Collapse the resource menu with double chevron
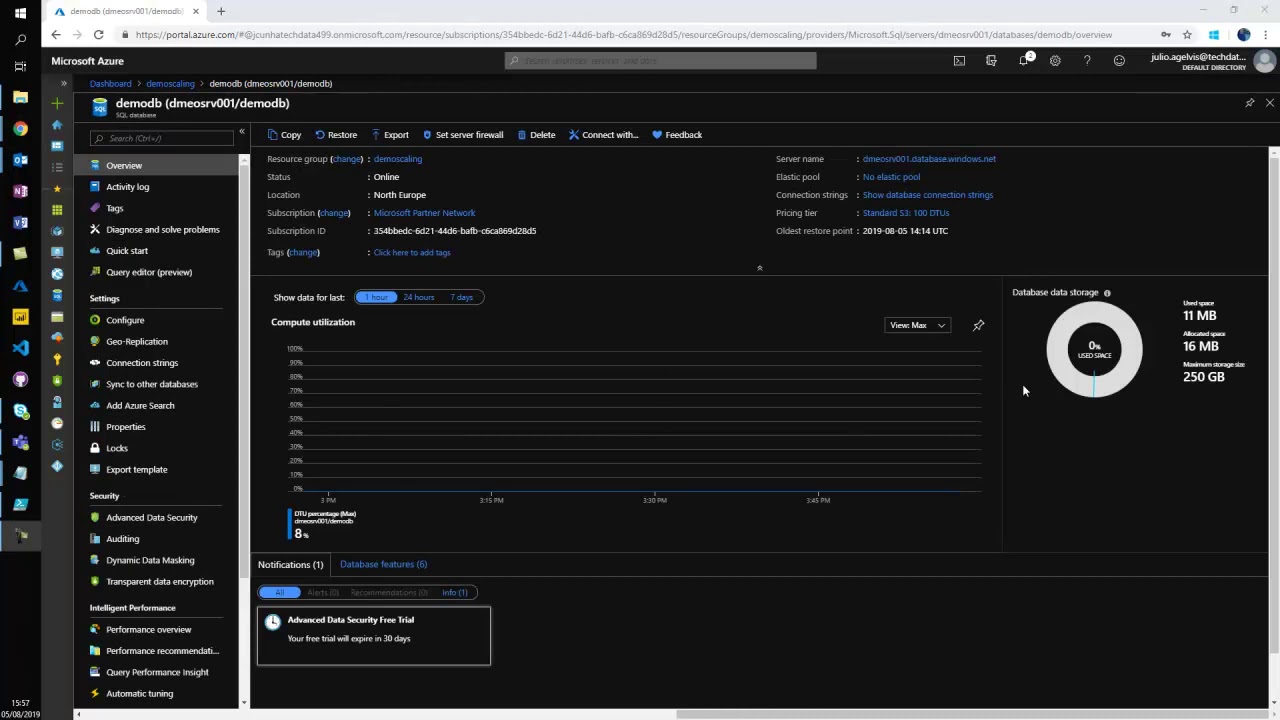Viewport: 1280px width, 720px height. point(241,132)
